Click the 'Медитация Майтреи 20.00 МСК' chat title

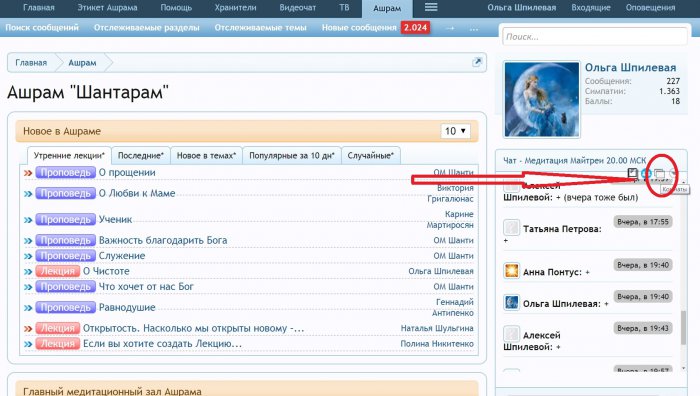pyautogui.click(x=575, y=160)
